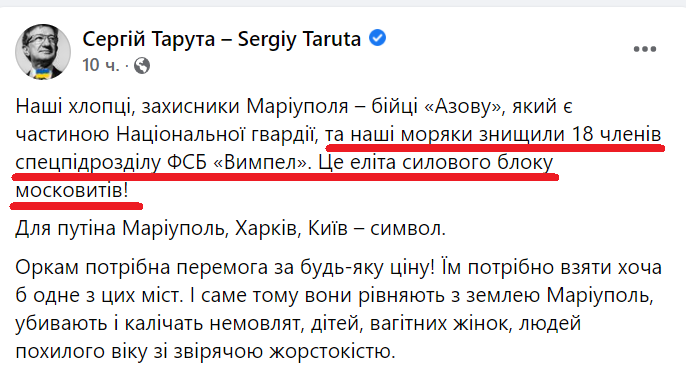Screen dimensions: 686x376
Task: Click the word «Вимпел» in the post
Action: click(x=261, y=162)
